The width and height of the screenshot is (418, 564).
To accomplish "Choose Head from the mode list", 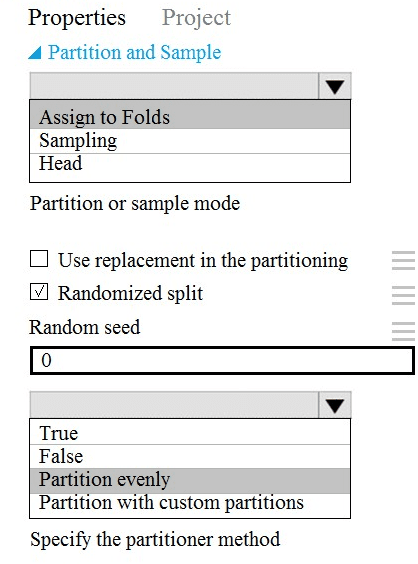I will tap(190, 164).
